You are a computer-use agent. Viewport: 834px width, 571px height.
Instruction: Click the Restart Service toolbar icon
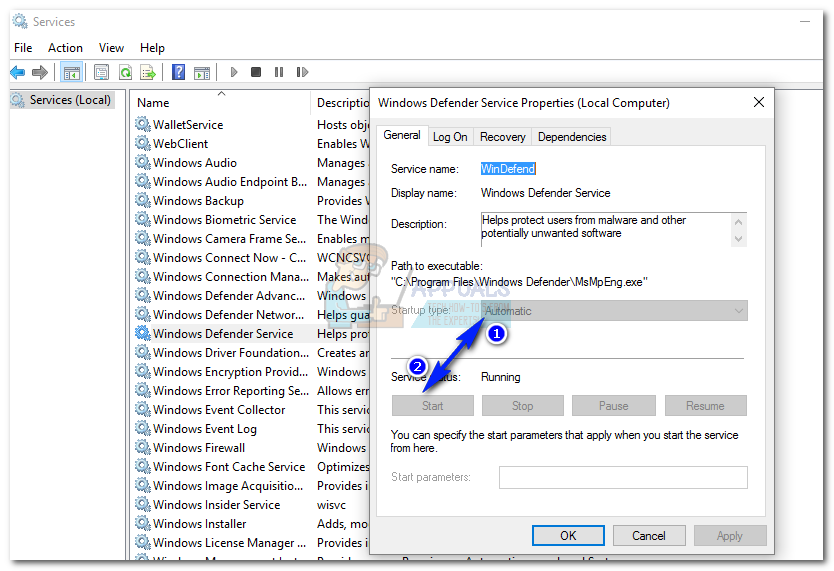click(302, 72)
